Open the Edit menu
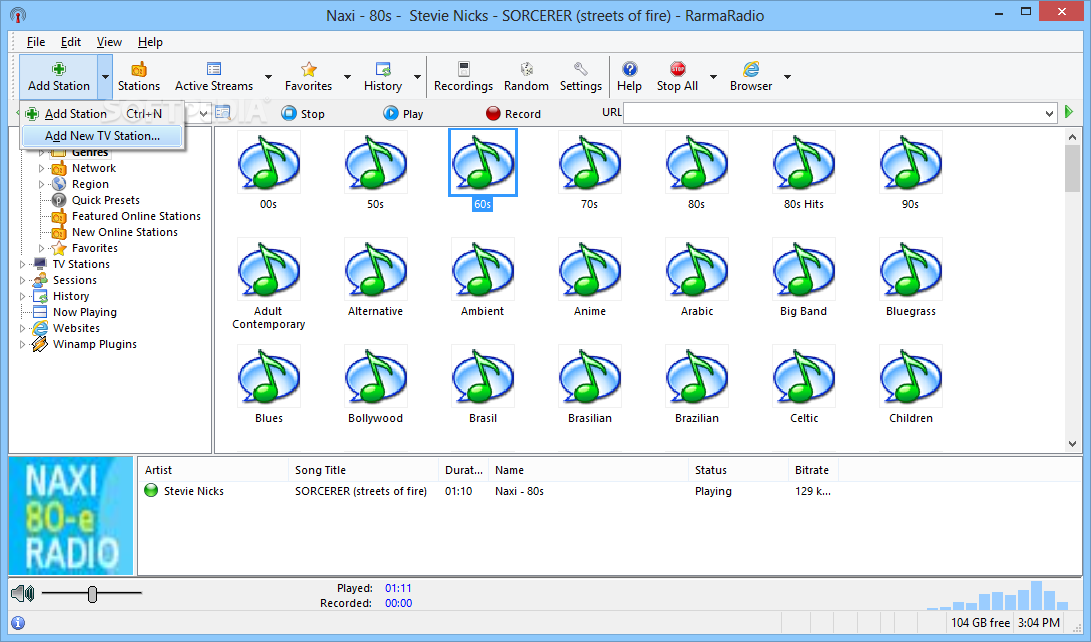 70,42
